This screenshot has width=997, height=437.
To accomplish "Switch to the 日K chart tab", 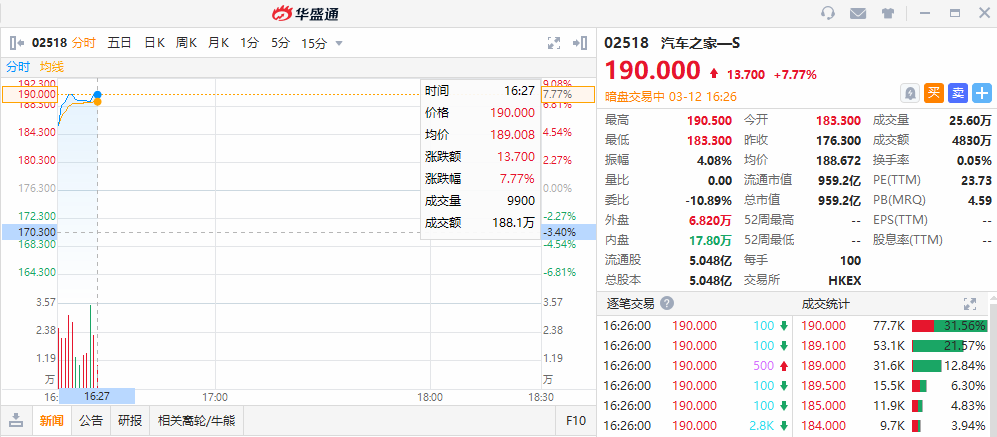I will pos(155,43).
